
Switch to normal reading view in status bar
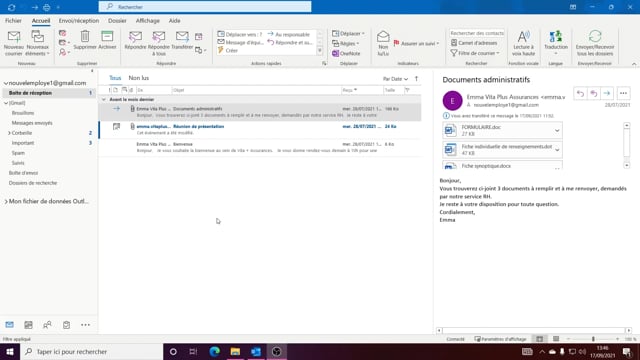(x=540, y=339)
